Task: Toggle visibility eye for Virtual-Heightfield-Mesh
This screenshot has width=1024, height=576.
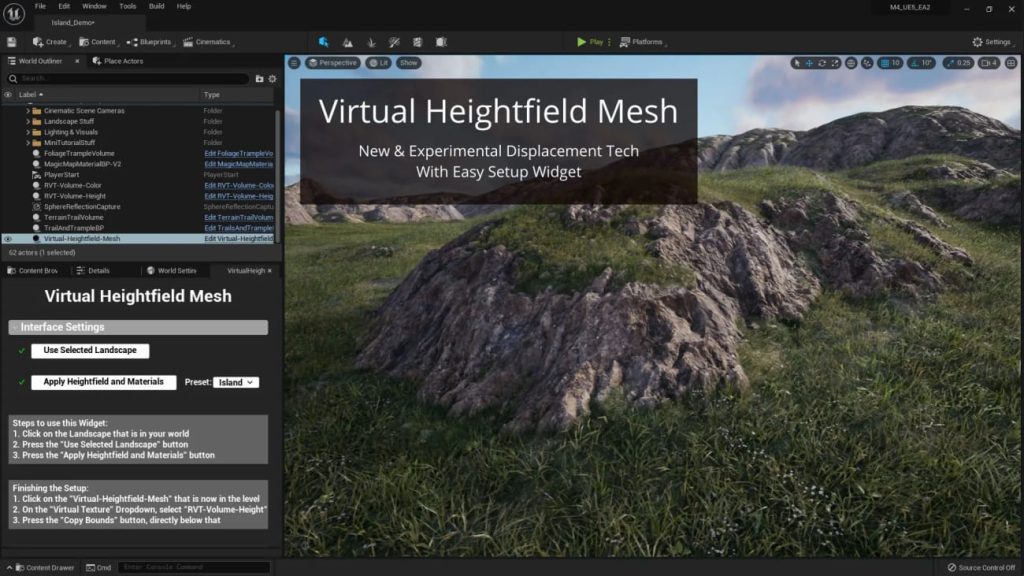Action: pyautogui.click(x=8, y=239)
